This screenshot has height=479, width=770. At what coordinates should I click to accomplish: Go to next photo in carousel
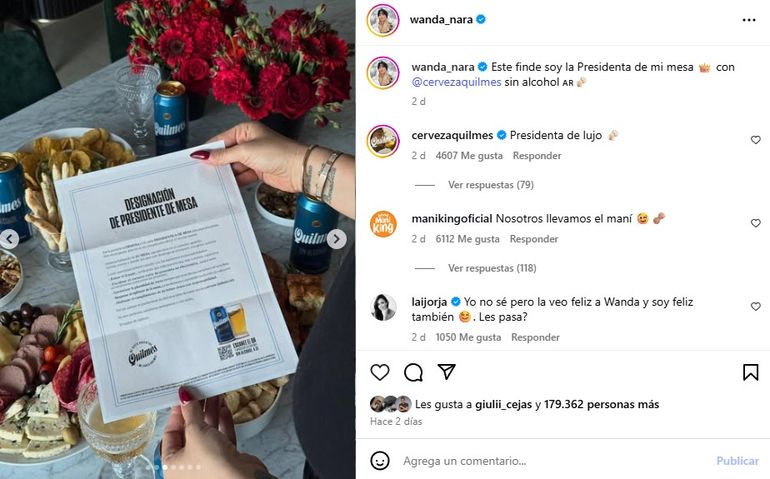coord(336,239)
